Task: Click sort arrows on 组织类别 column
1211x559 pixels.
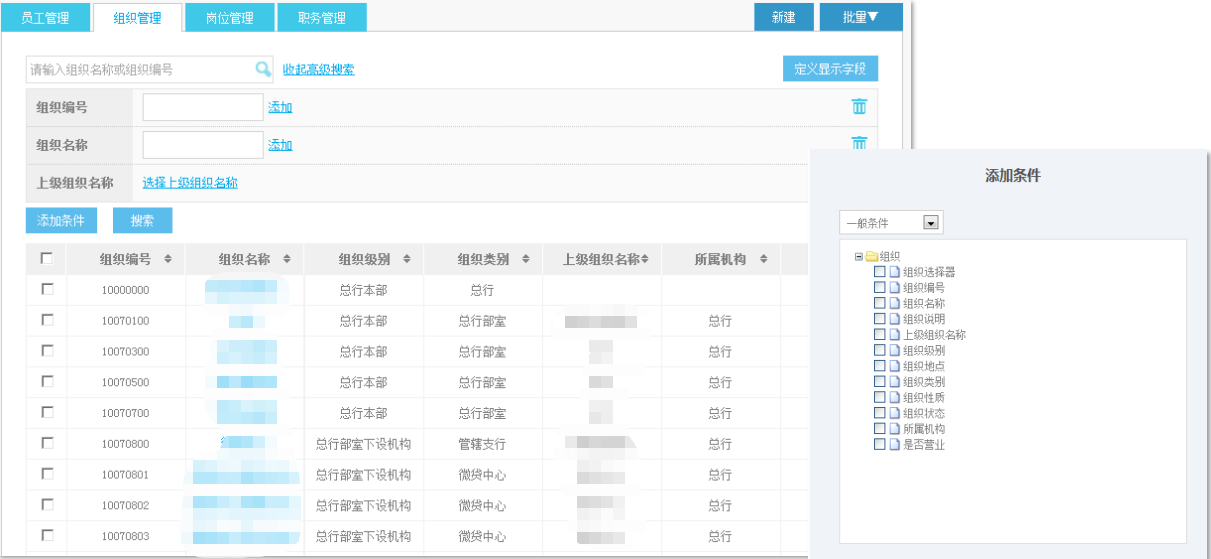Action: click(525, 259)
